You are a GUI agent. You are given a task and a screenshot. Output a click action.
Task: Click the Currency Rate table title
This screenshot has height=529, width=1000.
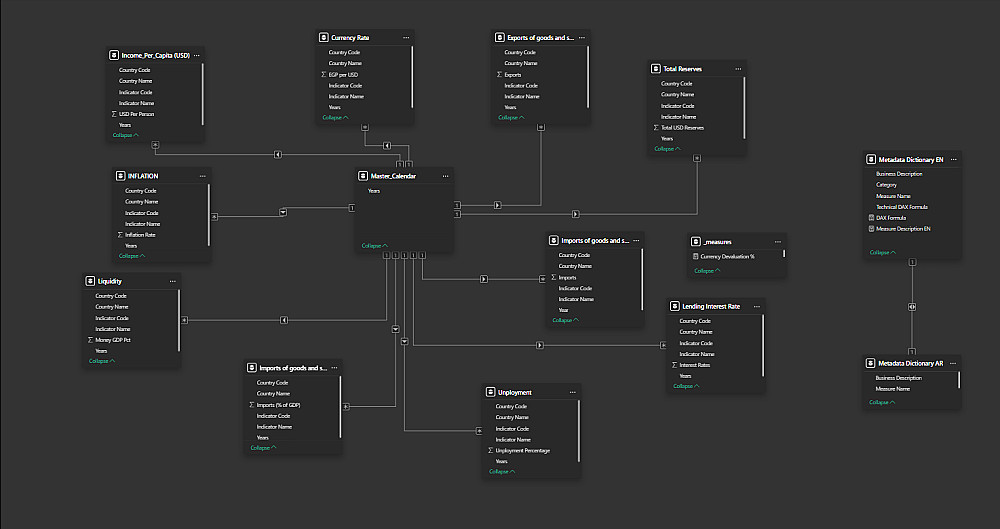tap(350, 38)
